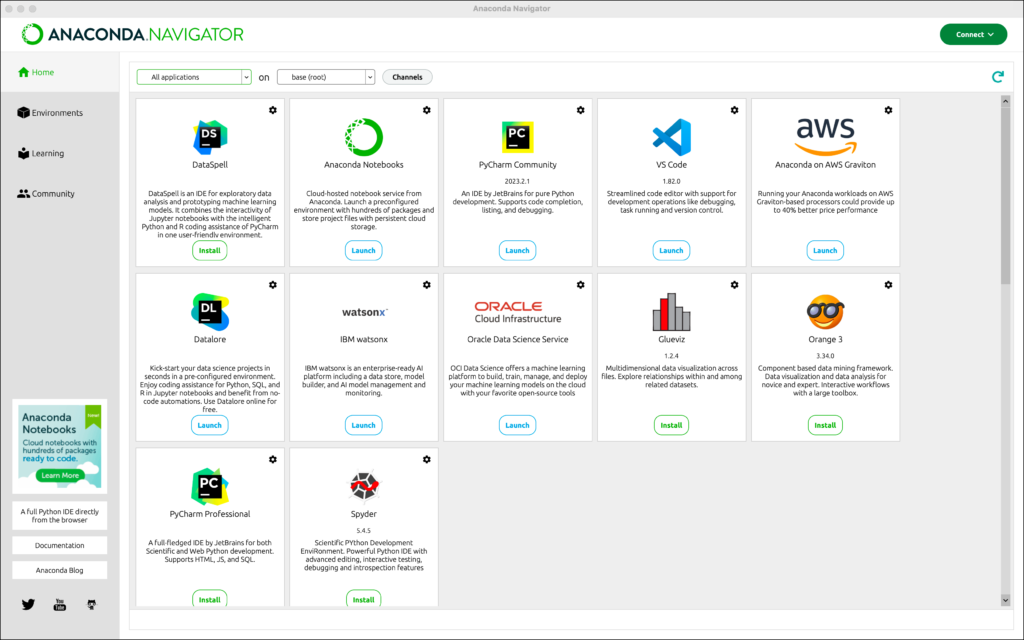
Task: Install PyCharm Professional
Action: [x=210, y=600]
